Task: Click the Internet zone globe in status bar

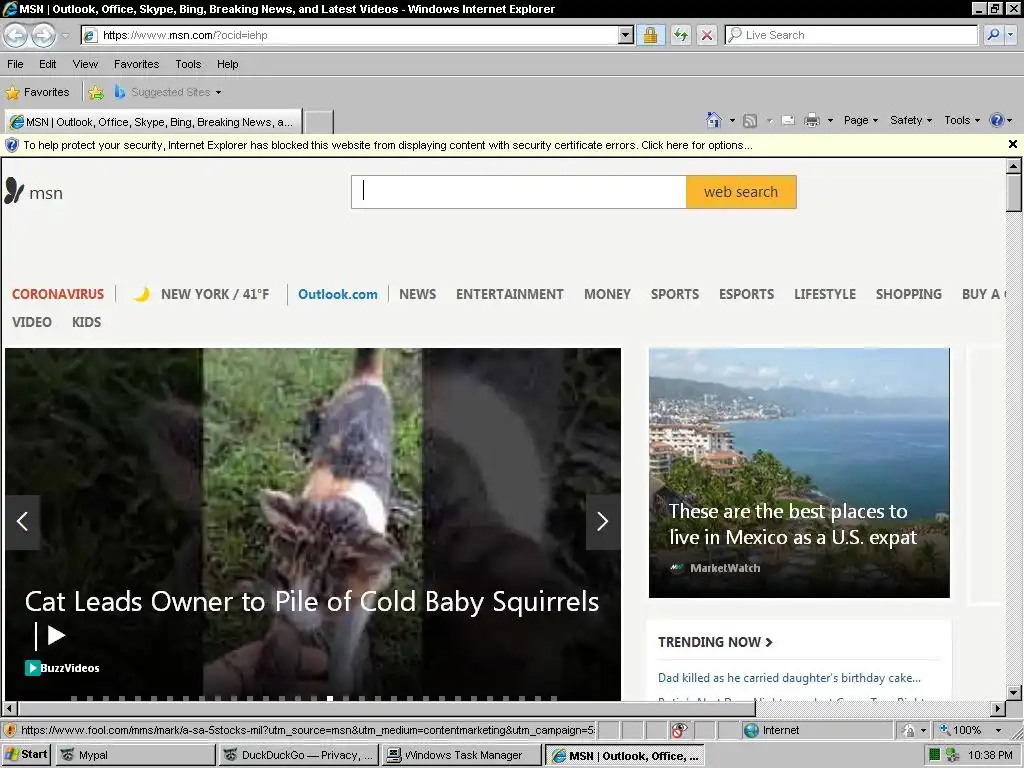Action: (751, 730)
